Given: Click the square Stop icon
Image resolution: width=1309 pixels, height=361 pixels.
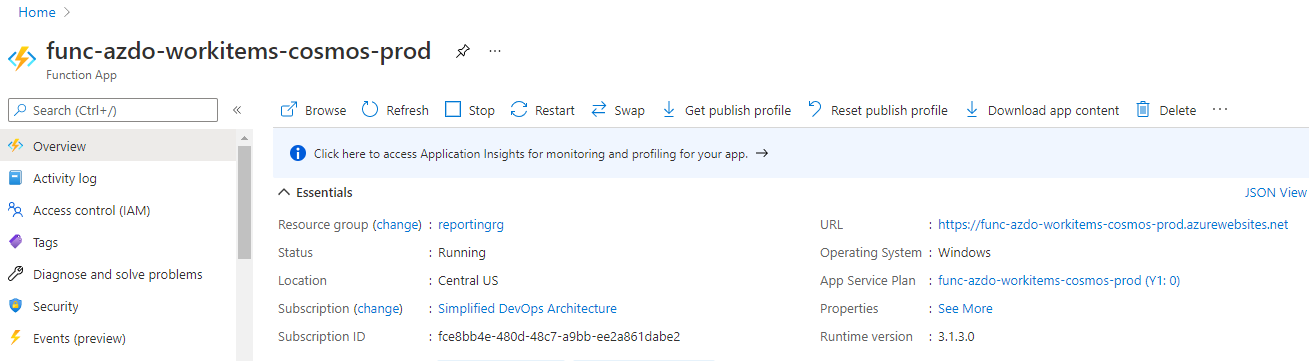Looking at the screenshot, I should tap(453, 110).
